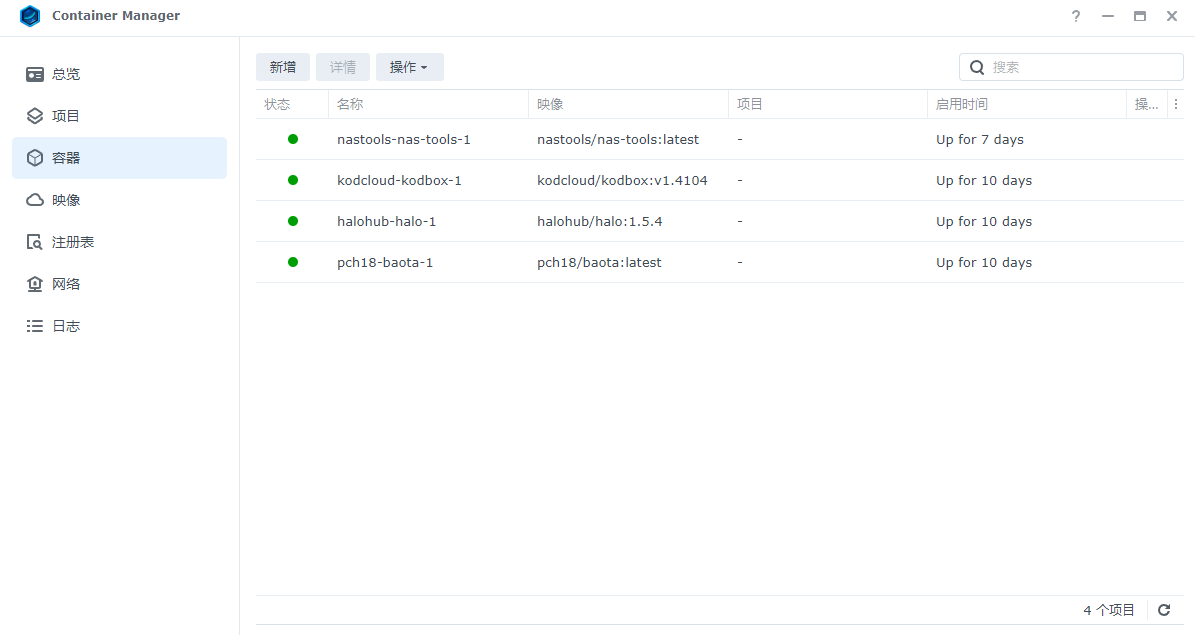The width and height of the screenshot is (1195, 635).
Task: Click the 项目 column header
Action: pyautogui.click(x=828, y=104)
